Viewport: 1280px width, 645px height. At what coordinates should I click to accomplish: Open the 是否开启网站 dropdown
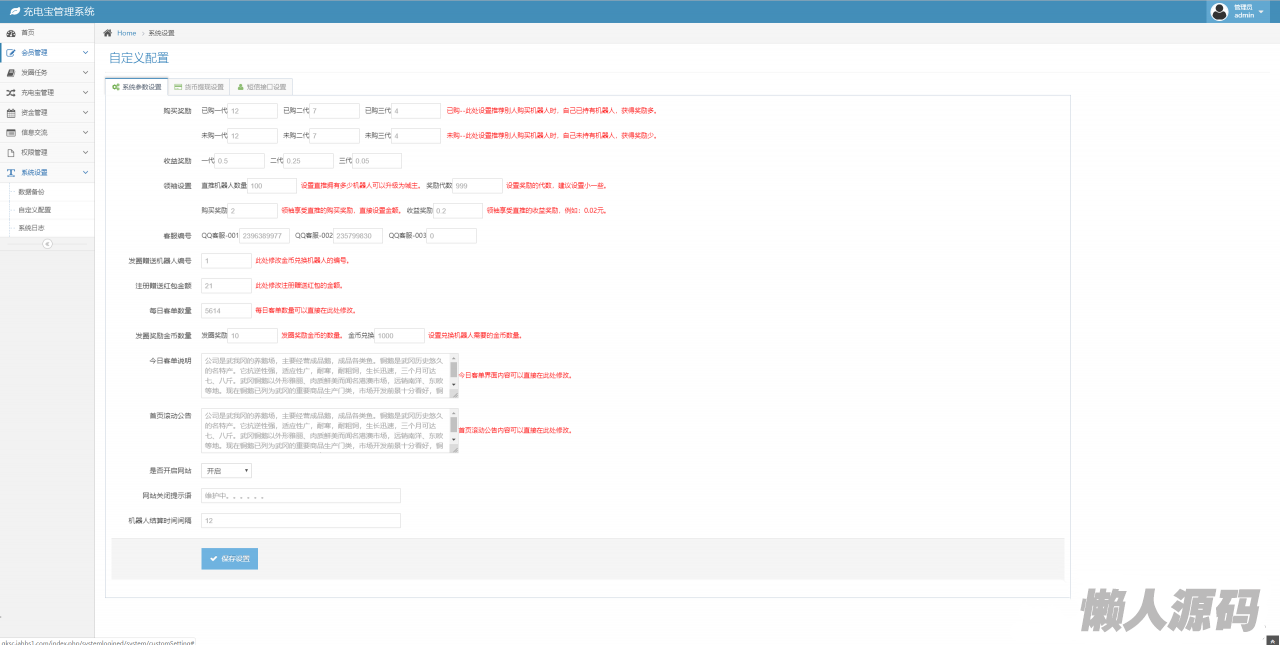(226, 470)
